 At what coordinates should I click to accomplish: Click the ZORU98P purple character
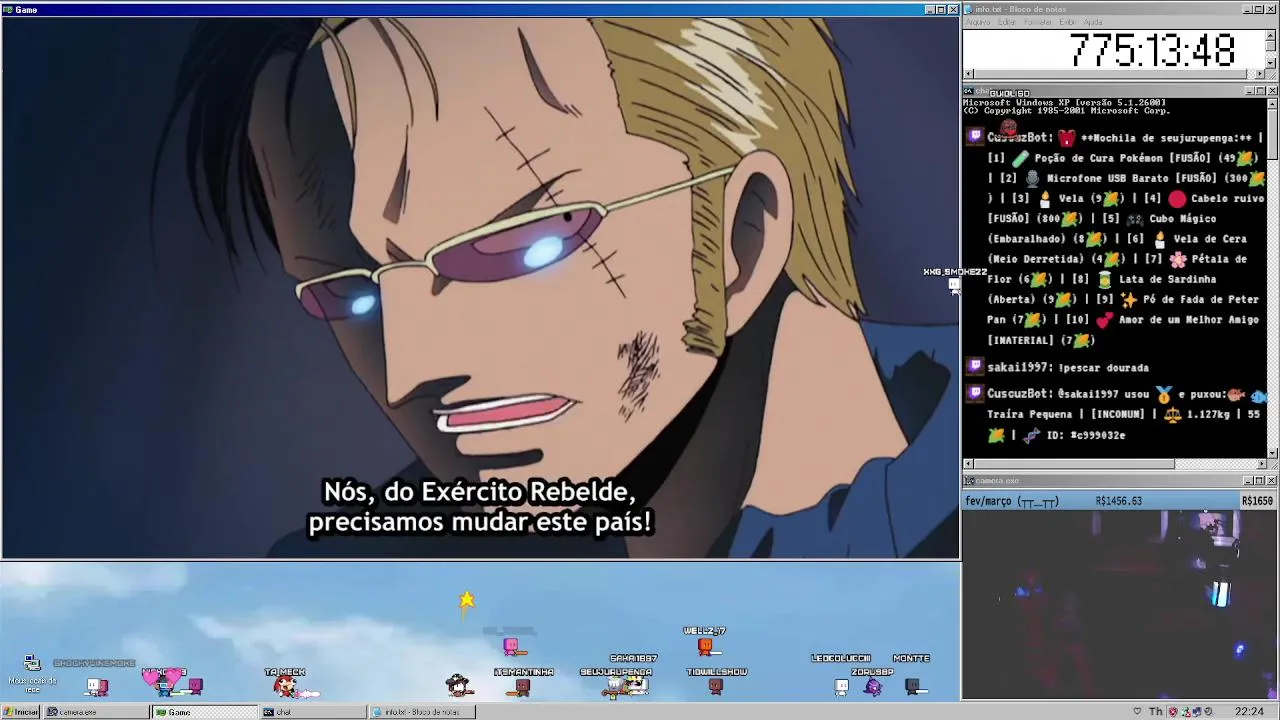873,686
